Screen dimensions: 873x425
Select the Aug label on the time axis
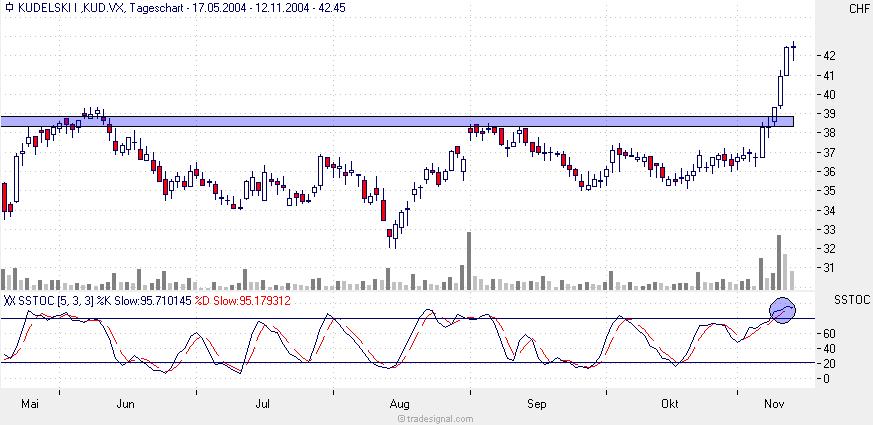click(x=401, y=404)
